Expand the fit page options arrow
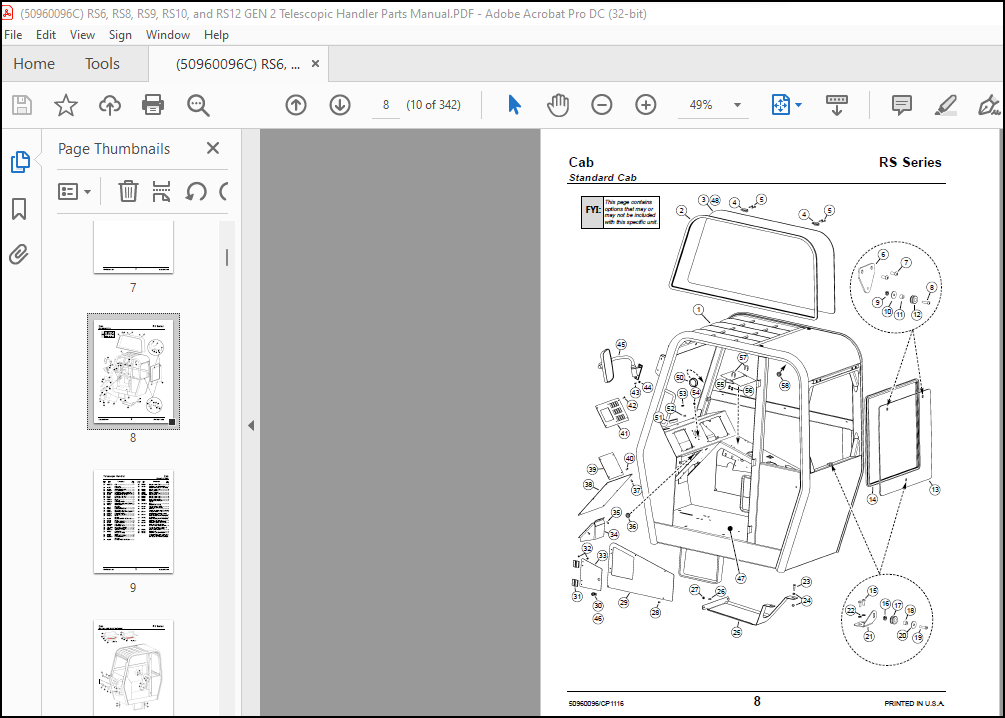 799,105
